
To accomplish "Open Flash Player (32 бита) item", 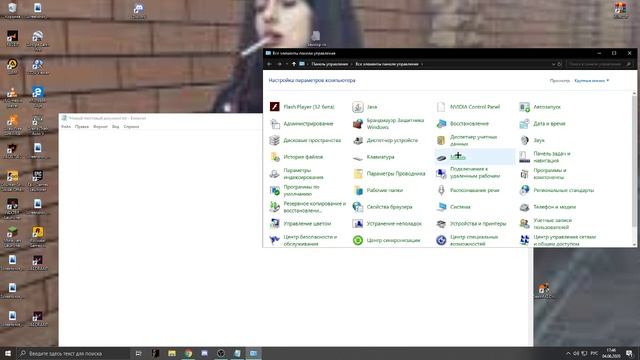I will pyautogui.click(x=302, y=107).
